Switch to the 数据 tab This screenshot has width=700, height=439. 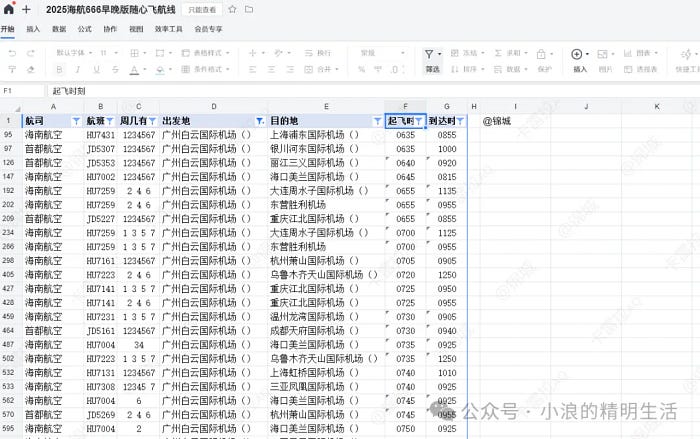tap(59, 29)
